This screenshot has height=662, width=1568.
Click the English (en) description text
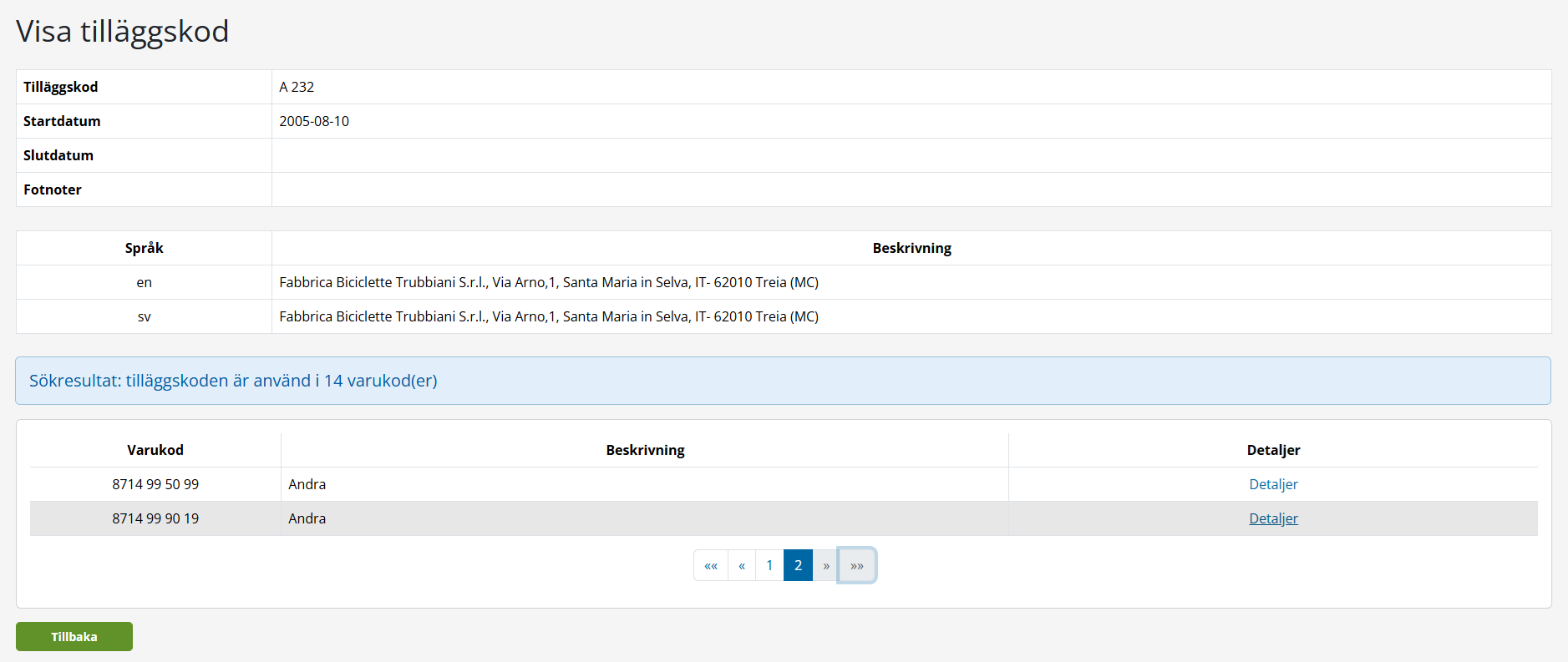click(549, 282)
